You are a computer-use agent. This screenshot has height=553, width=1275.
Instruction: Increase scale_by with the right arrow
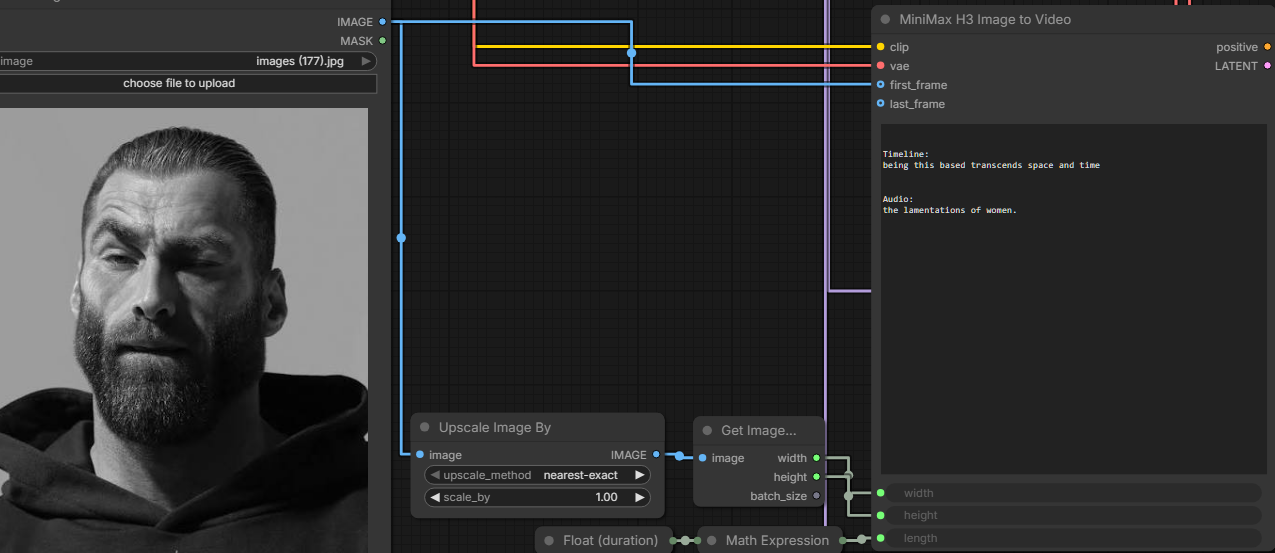640,497
